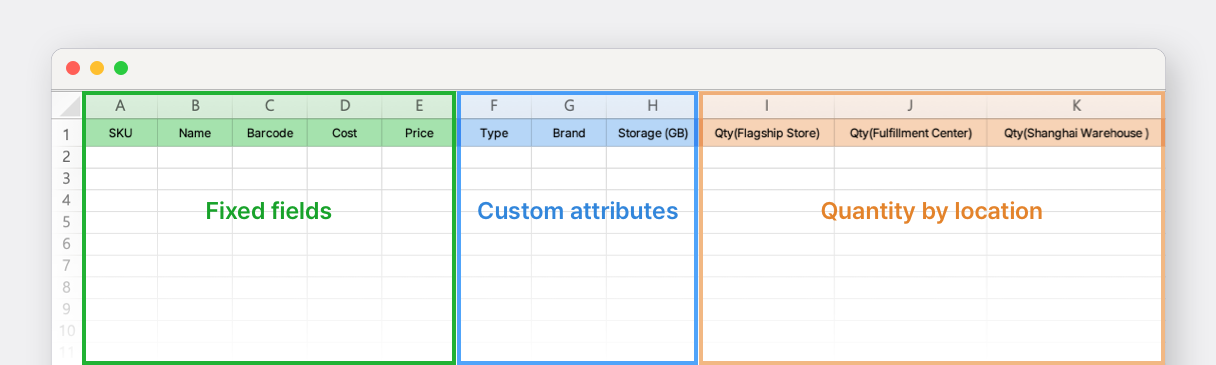Screen dimensions: 1216x365
Task: Click the Qty(Flagship Store) header cell
Action: pos(767,133)
